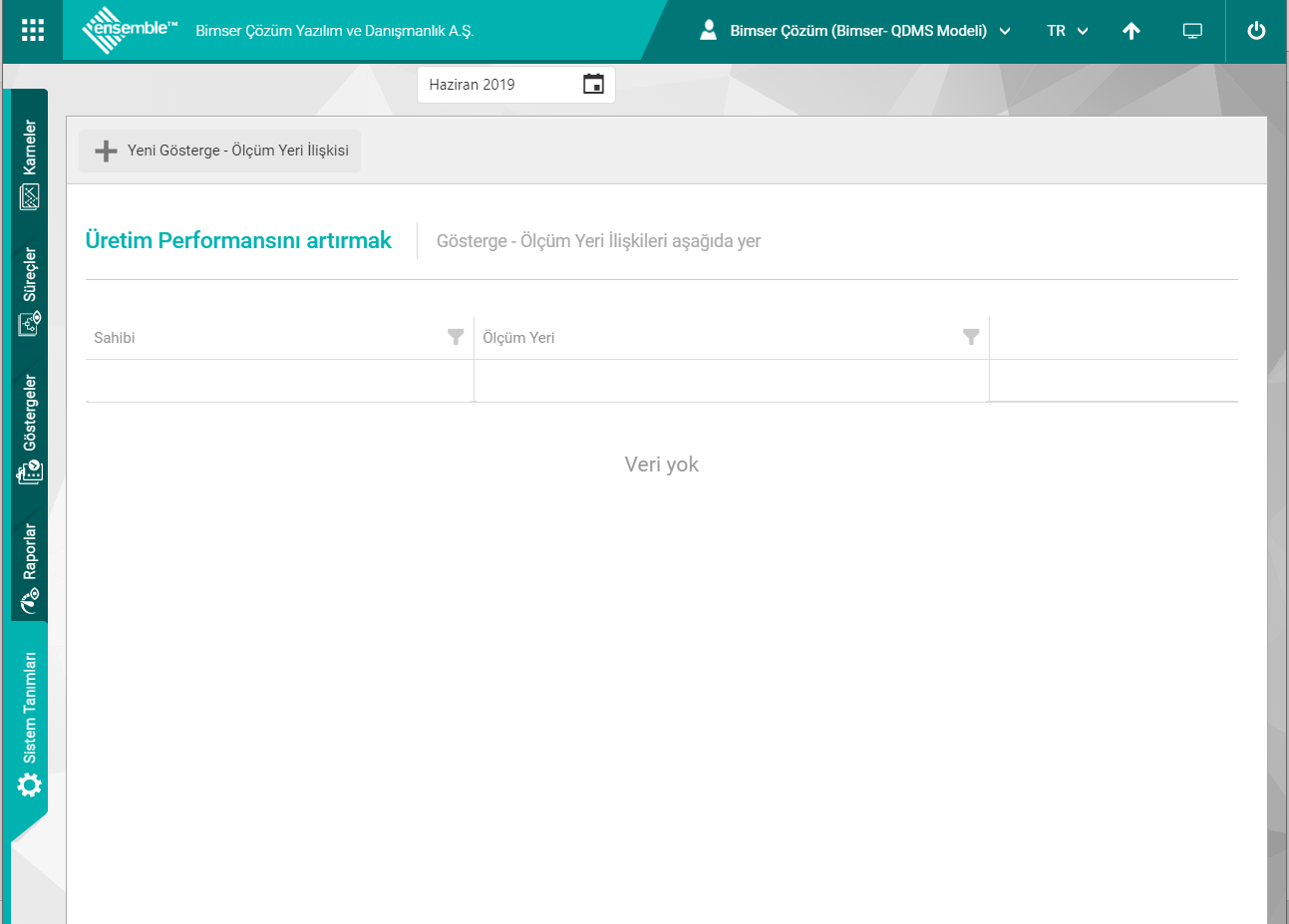Filter the Sahibi column
The height and width of the screenshot is (924, 1289).
tap(456, 337)
